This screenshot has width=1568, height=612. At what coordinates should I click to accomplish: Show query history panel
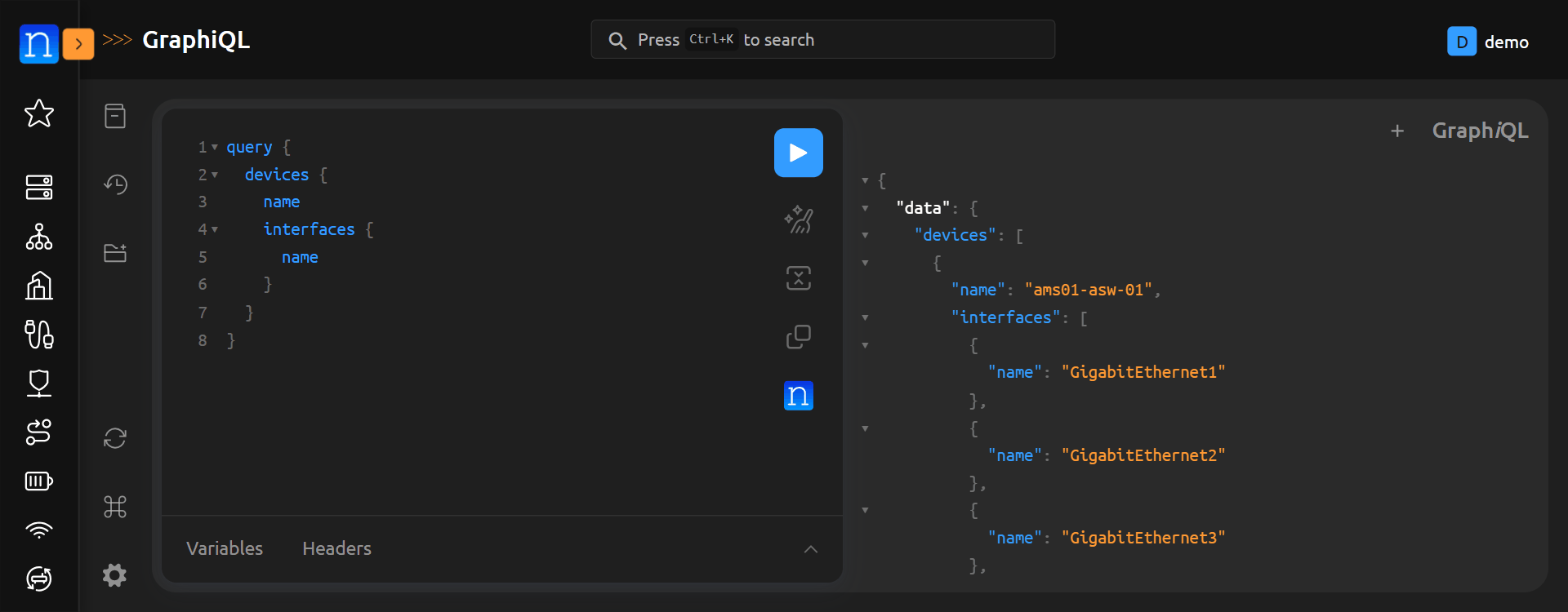coord(115,184)
